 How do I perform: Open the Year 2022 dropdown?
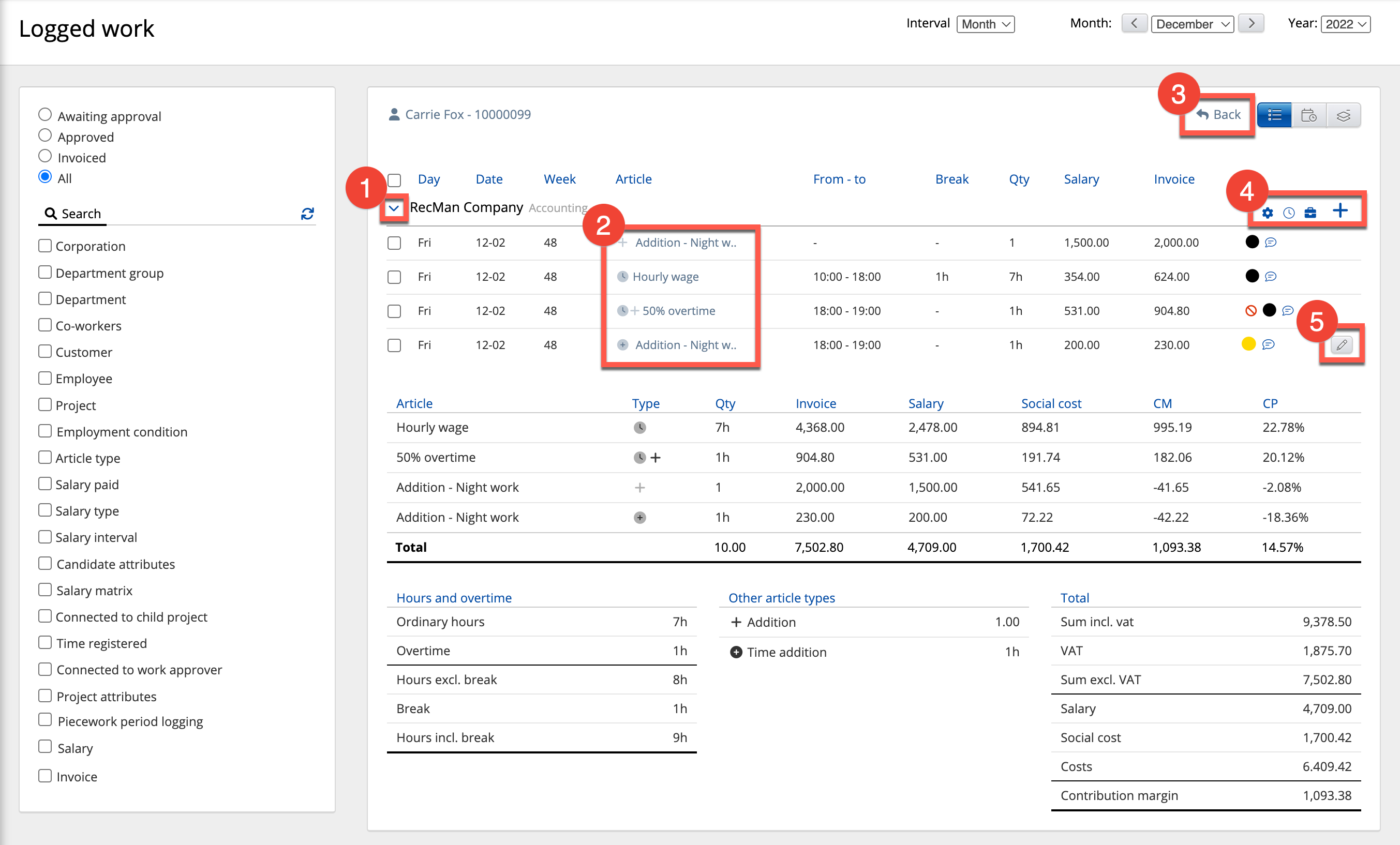1346,24
